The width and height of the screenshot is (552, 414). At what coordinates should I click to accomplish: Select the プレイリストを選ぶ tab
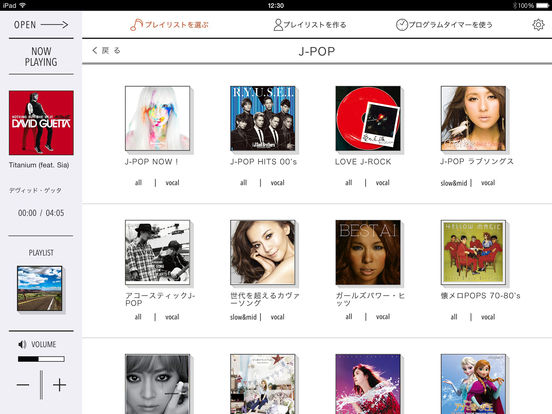click(x=169, y=25)
